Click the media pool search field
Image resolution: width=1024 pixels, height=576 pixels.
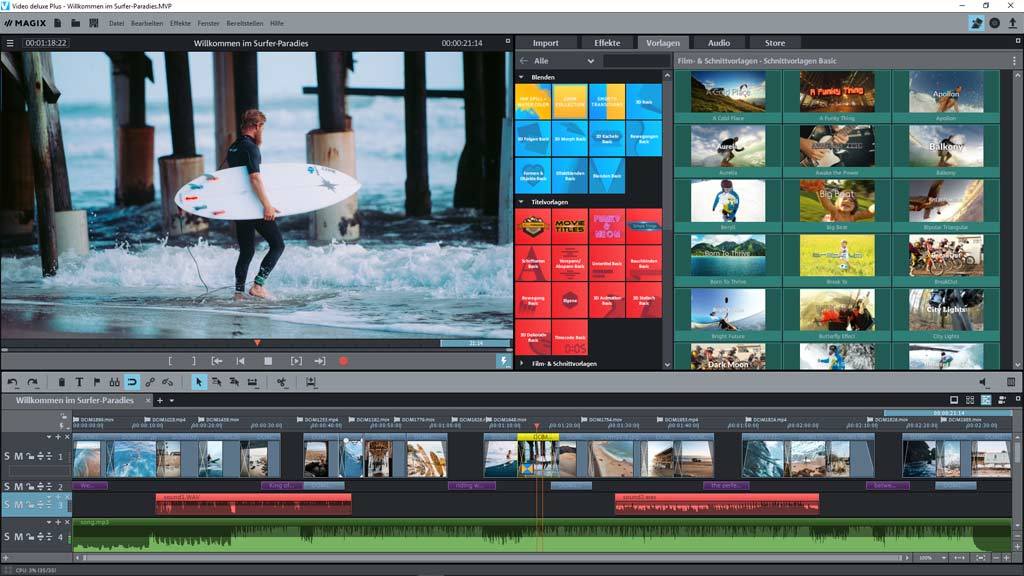[636, 61]
